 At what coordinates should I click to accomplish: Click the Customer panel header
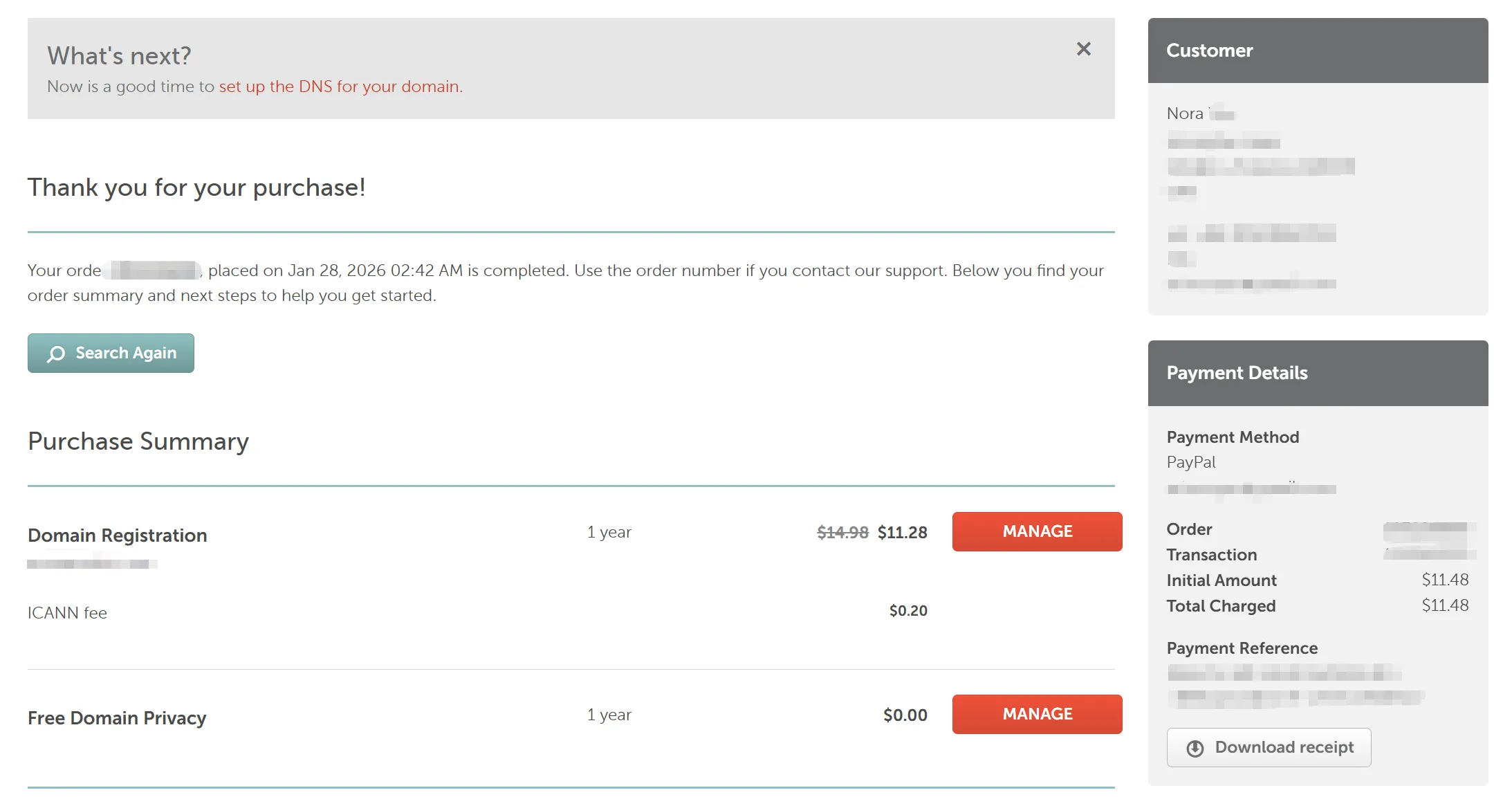click(x=1318, y=51)
